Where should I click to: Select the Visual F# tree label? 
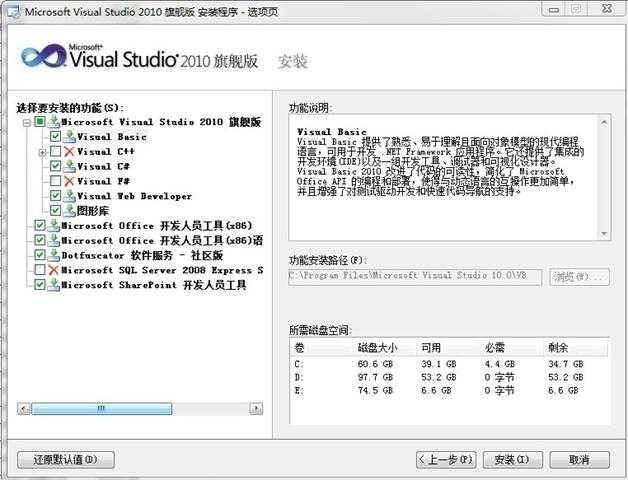point(103,181)
